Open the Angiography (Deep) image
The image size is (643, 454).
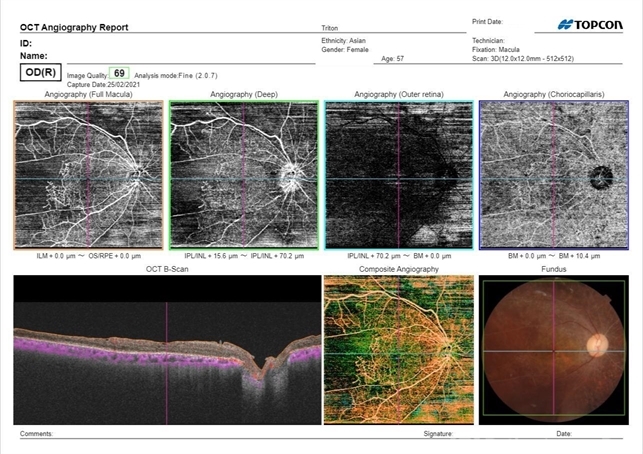click(244, 176)
